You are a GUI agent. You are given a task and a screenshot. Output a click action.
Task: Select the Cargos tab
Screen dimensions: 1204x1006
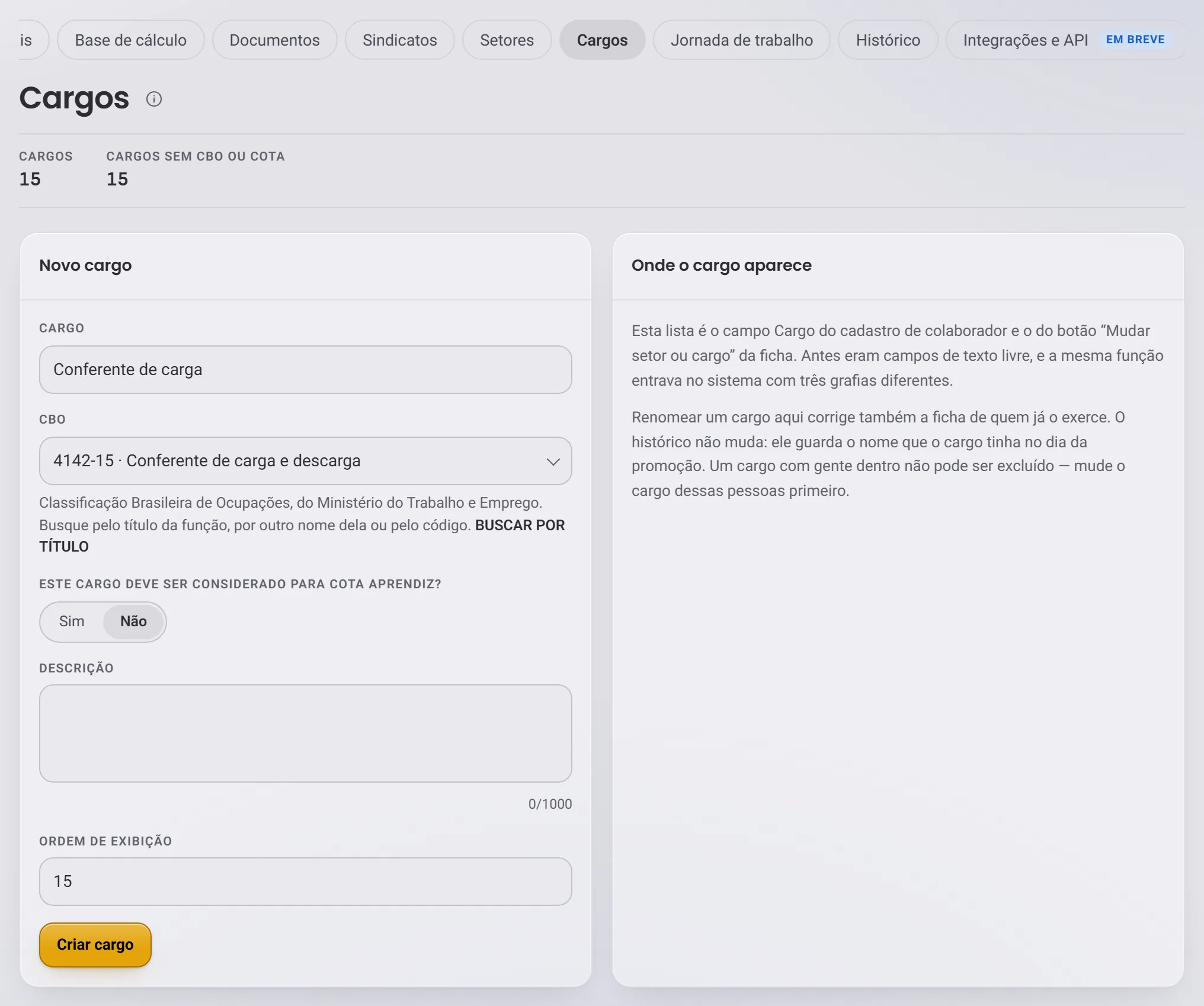tap(602, 40)
